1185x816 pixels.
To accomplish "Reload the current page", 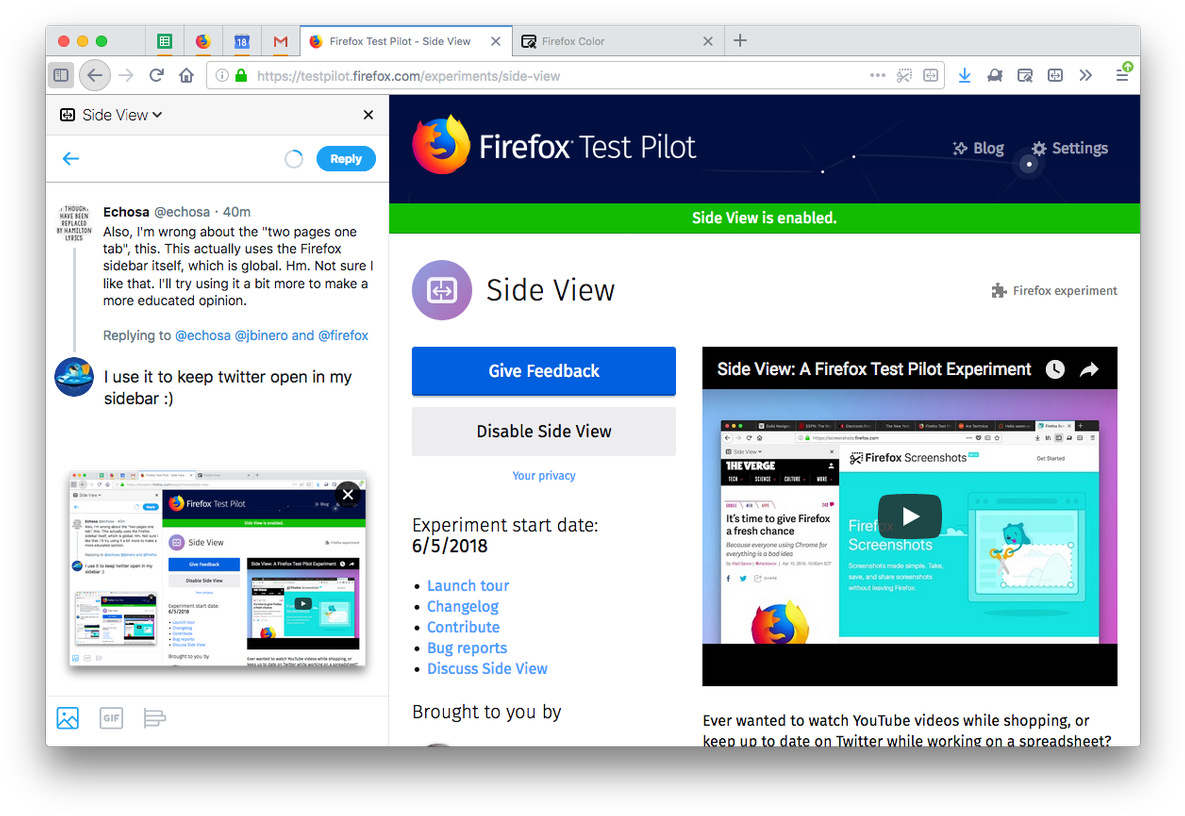I will point(156,76).
